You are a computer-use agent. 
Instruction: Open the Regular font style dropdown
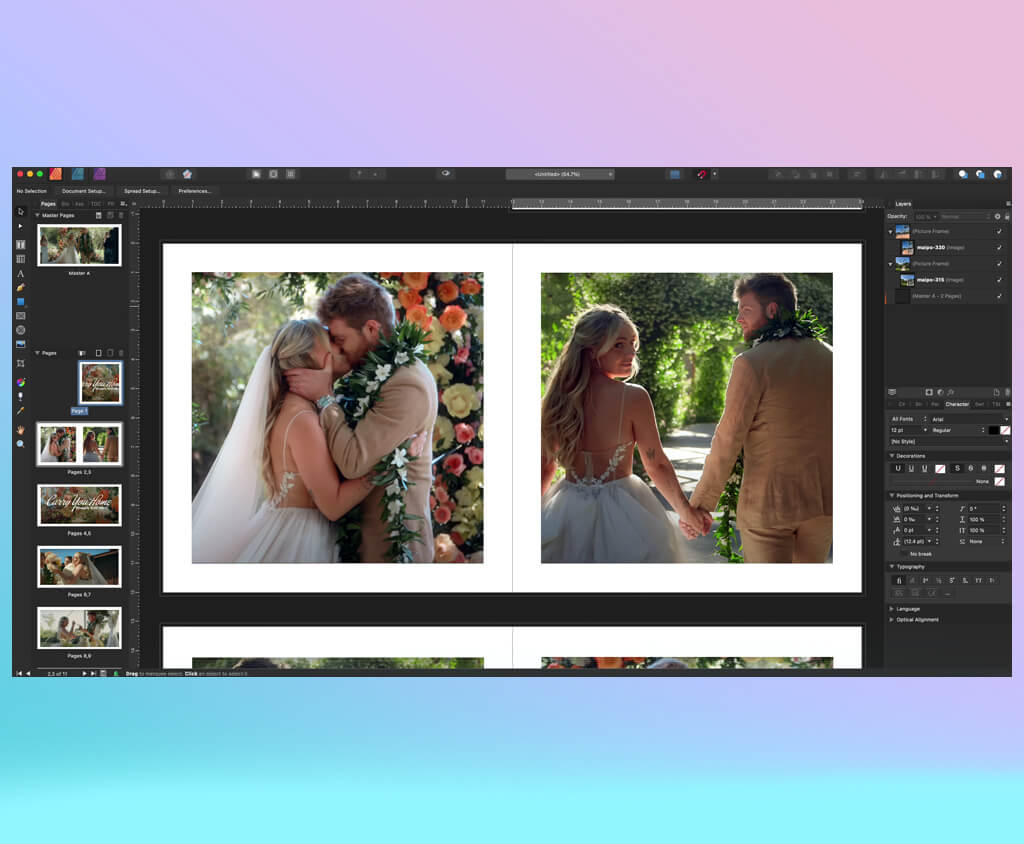958,430
